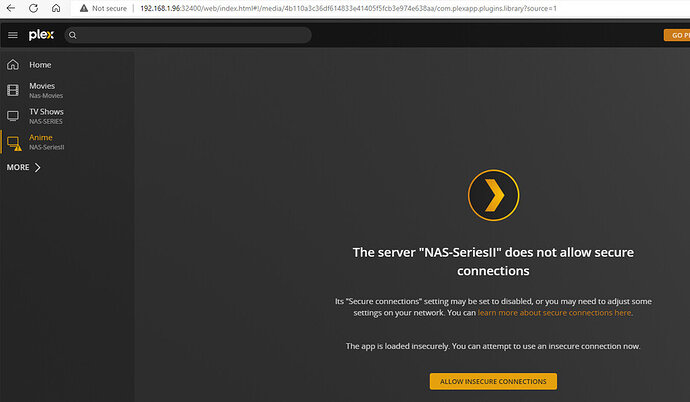Select the browser address bar URL
This screenshot has height=402, width=690.
(x=348, y=8)
